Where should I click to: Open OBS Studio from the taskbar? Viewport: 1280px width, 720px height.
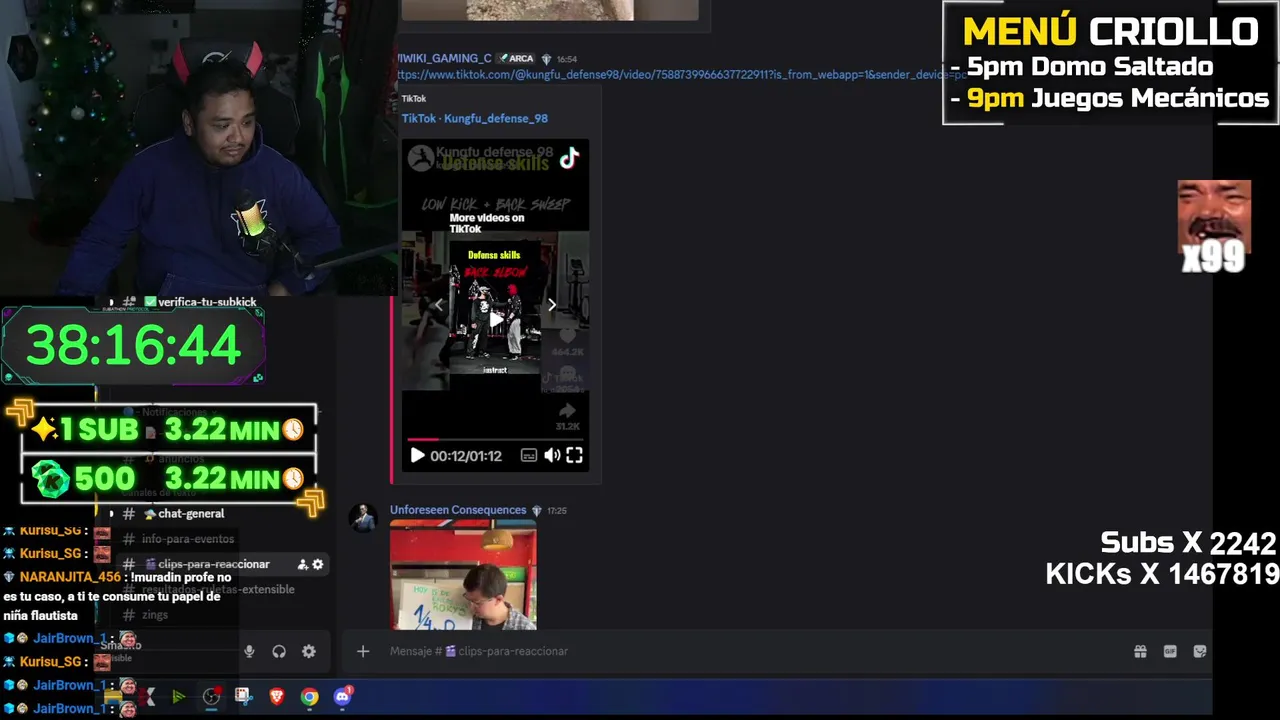[211, 697]
